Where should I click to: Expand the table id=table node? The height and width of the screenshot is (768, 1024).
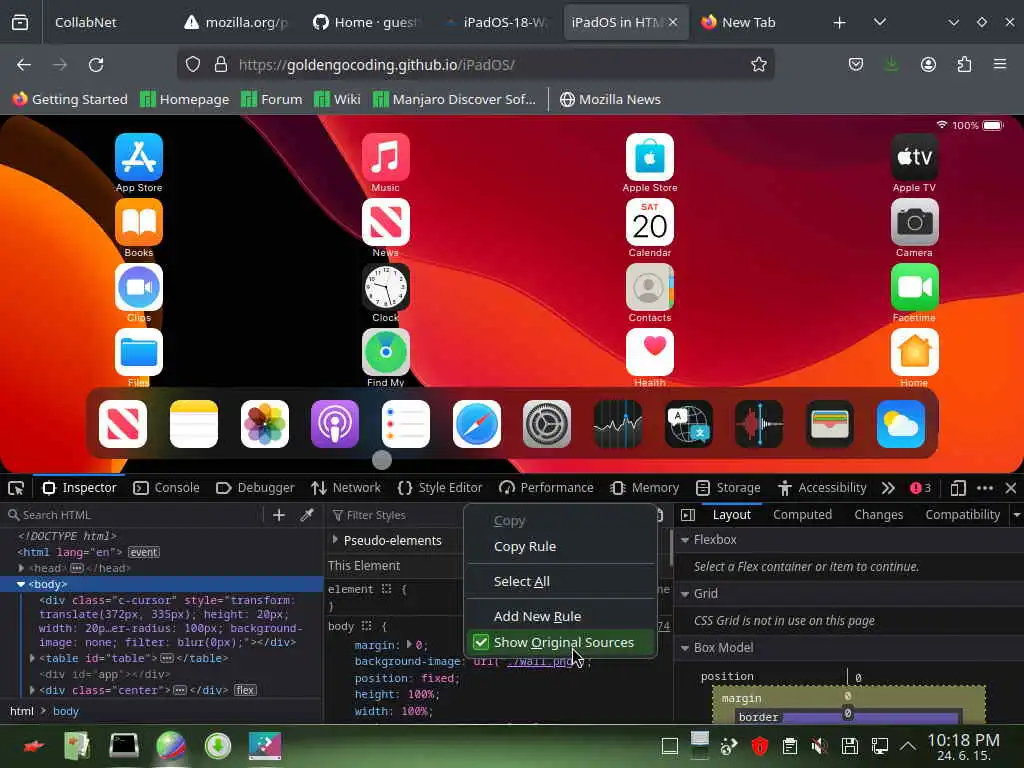(32, 658)
